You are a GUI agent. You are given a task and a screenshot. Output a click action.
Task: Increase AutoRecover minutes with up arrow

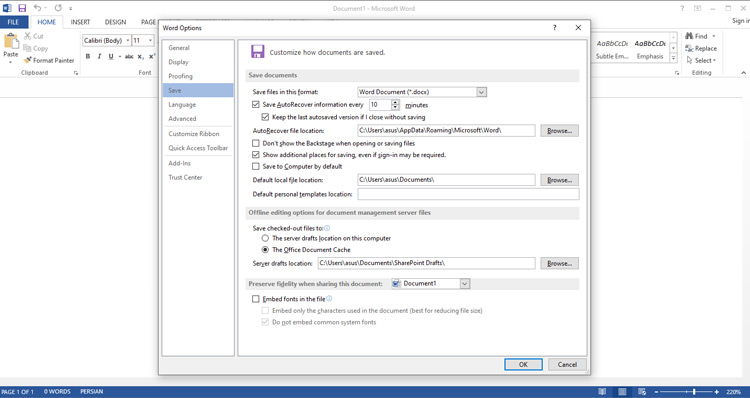[x=395, y=102]
